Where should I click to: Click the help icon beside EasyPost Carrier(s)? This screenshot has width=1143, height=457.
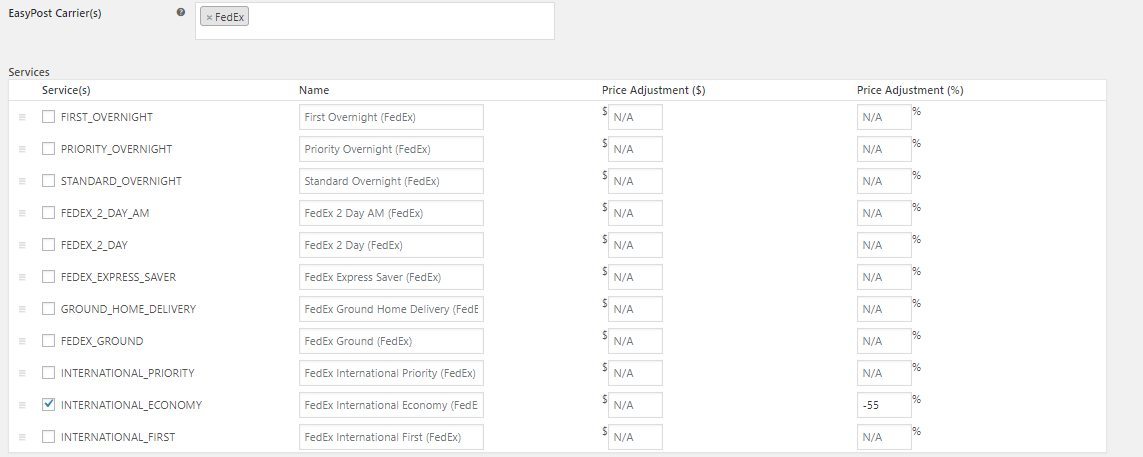(x=181, y=12)
